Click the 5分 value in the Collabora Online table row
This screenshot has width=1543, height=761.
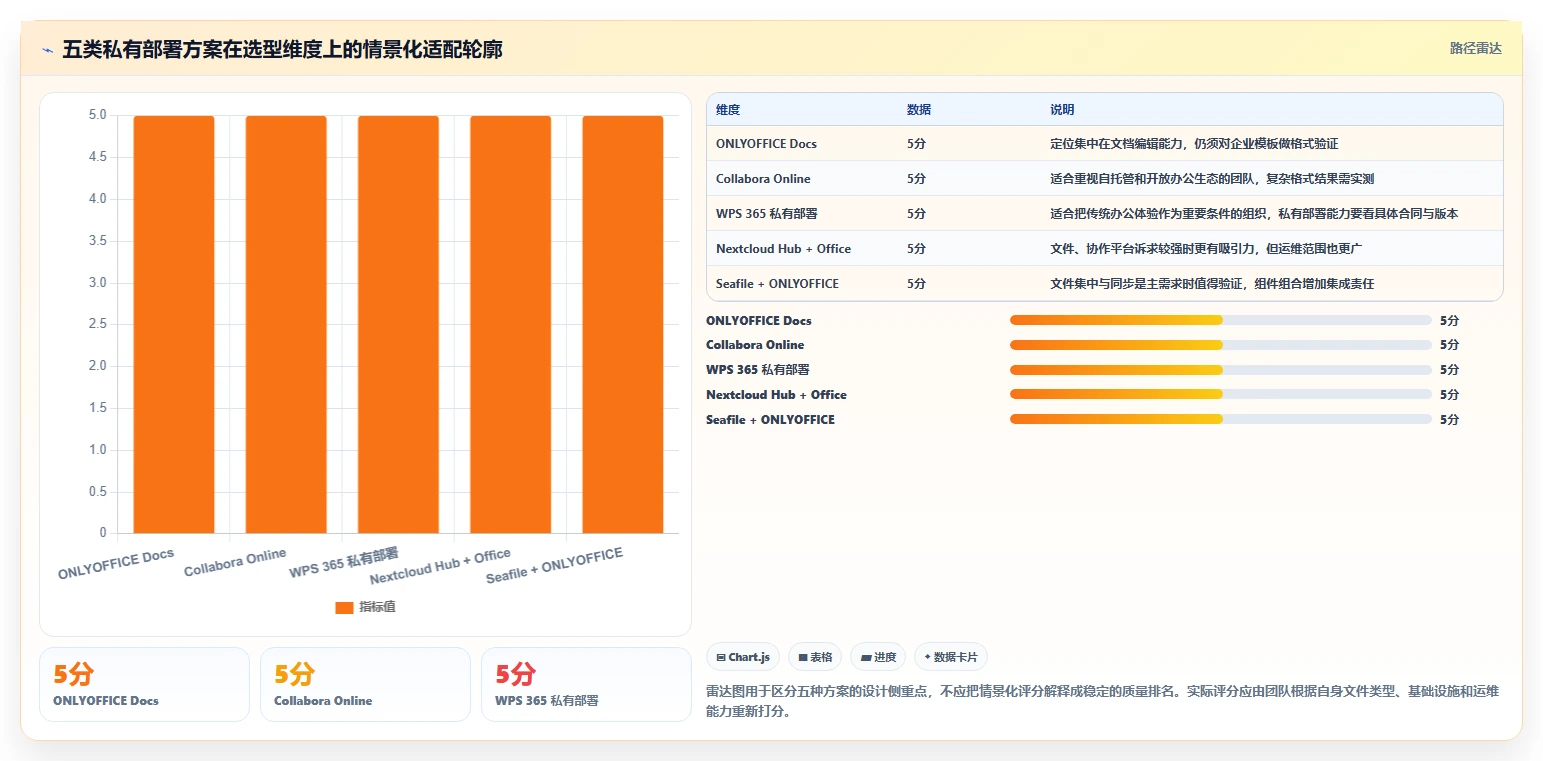pos(916,179)
